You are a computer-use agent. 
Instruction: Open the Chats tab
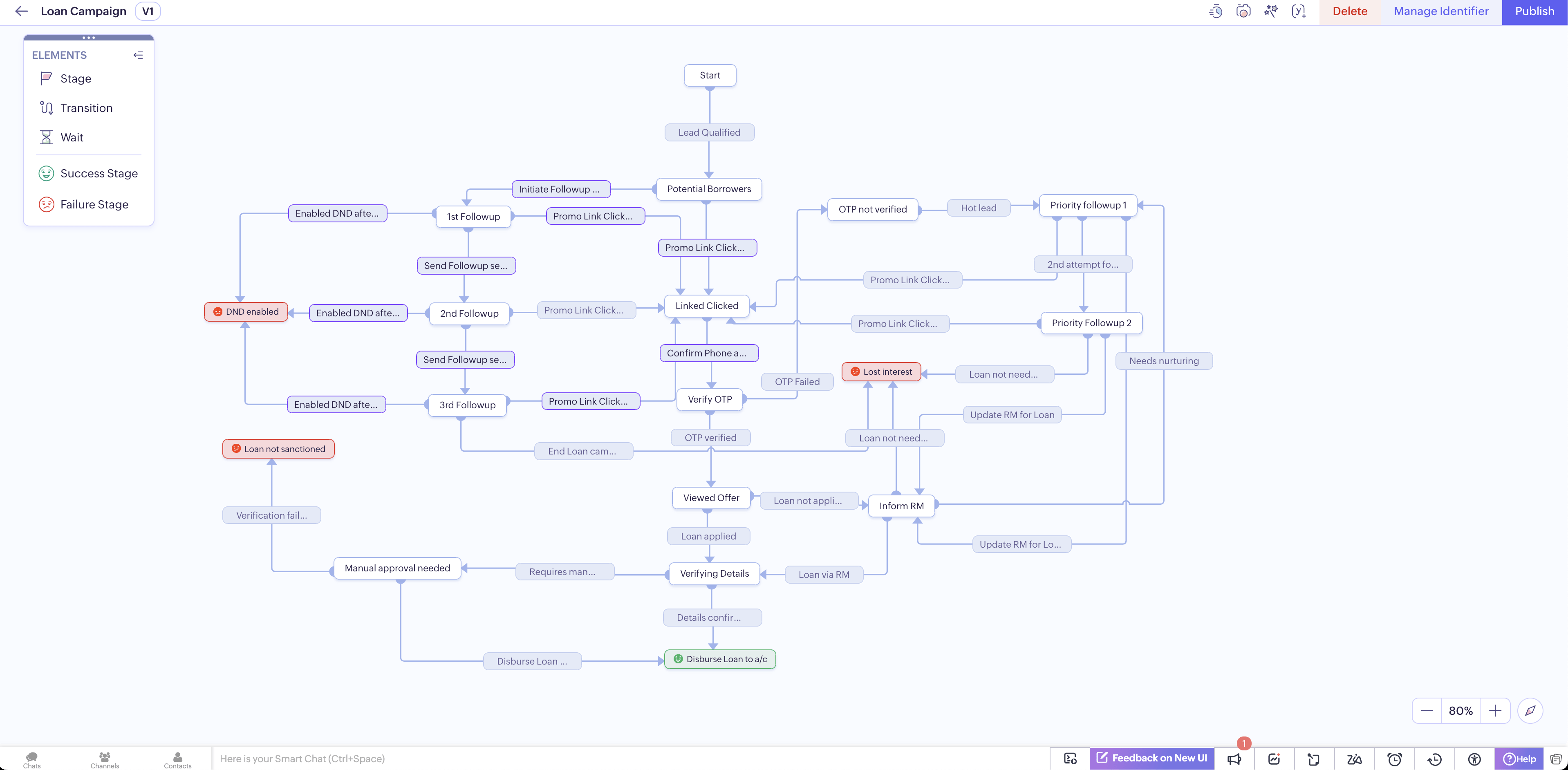coord(31,760)
